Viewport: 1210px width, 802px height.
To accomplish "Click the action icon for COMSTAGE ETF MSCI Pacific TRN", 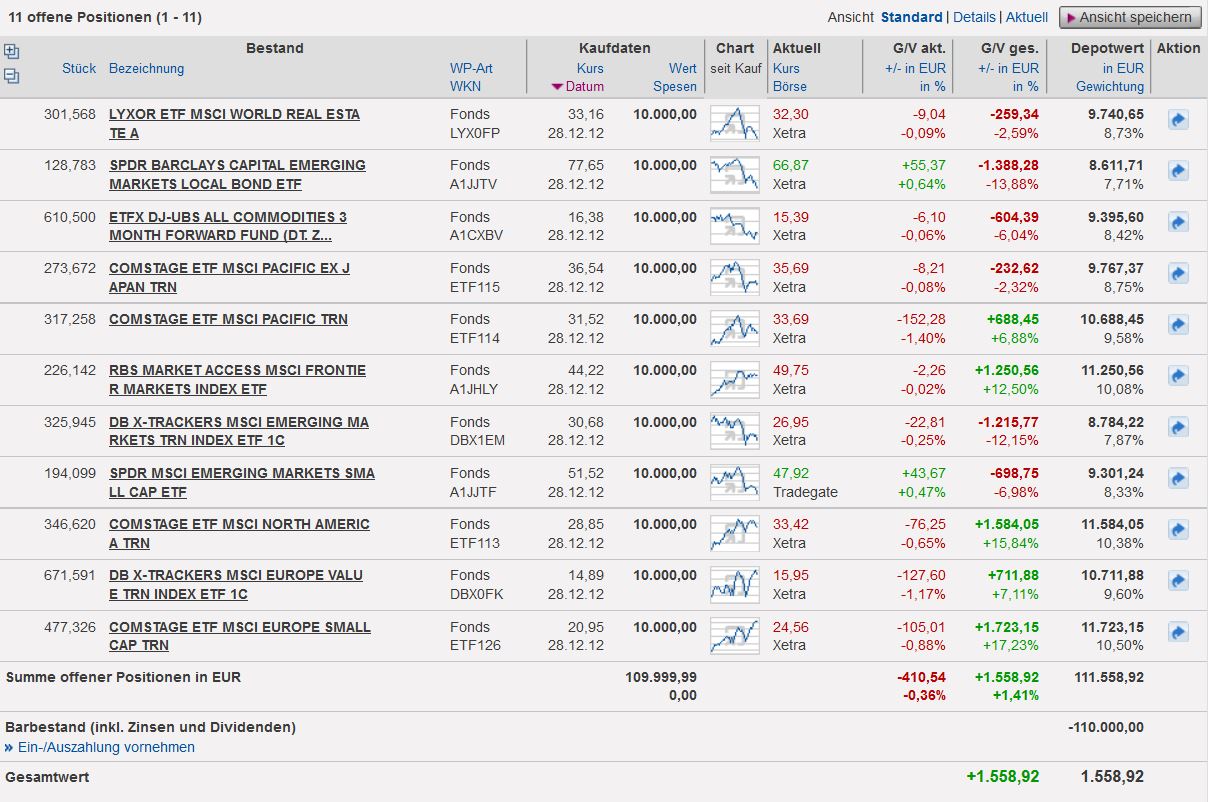I will 1177,325.
